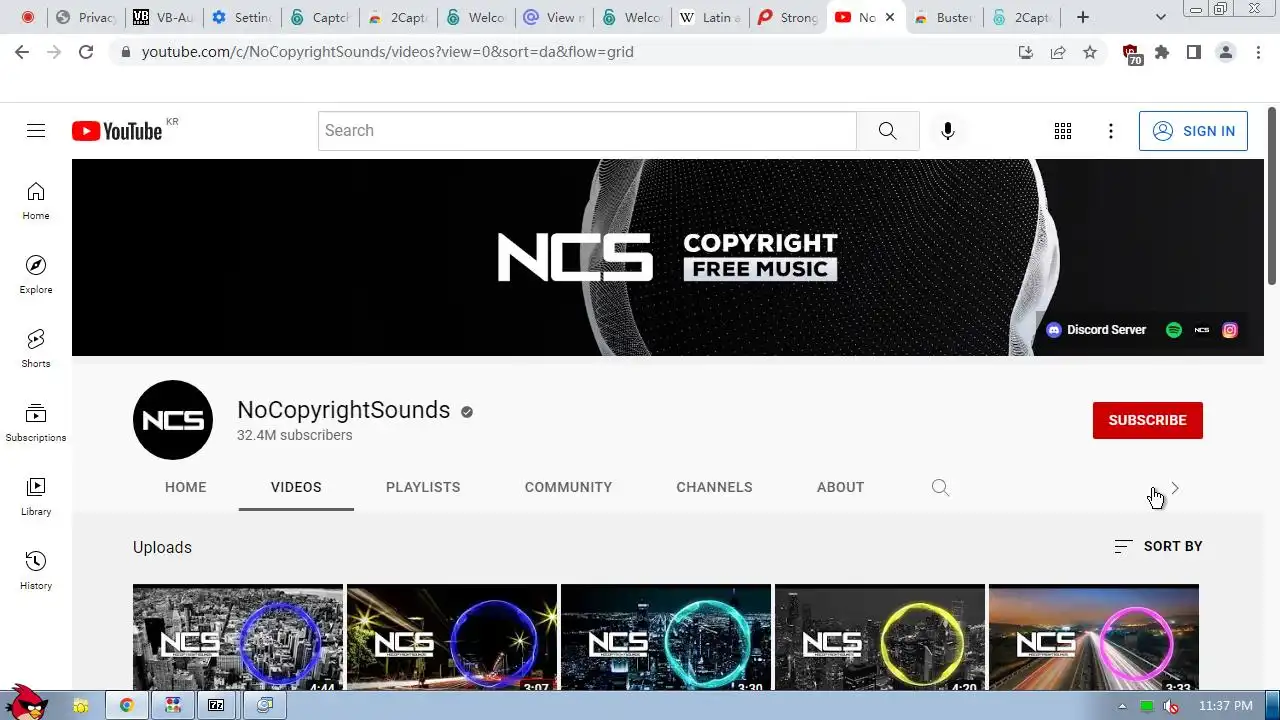Switch to the Strong browser tab

coord(788,17)
